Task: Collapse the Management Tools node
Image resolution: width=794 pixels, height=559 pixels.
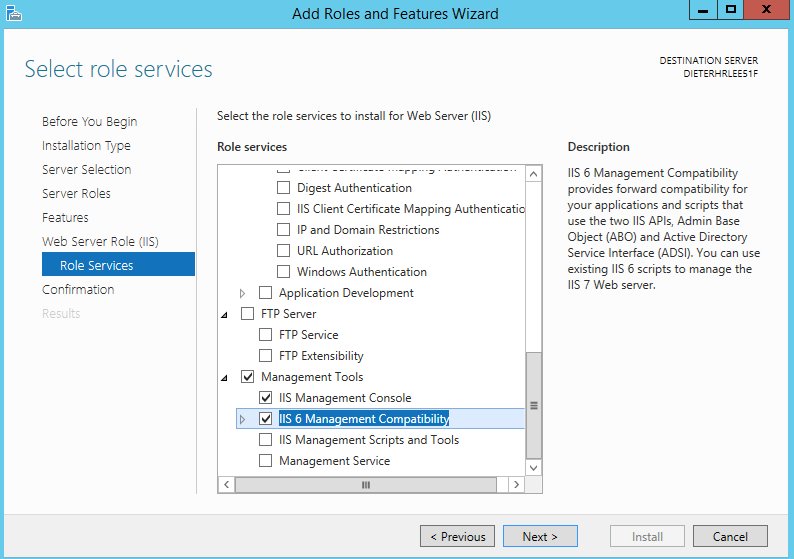Action: [224, 378]
